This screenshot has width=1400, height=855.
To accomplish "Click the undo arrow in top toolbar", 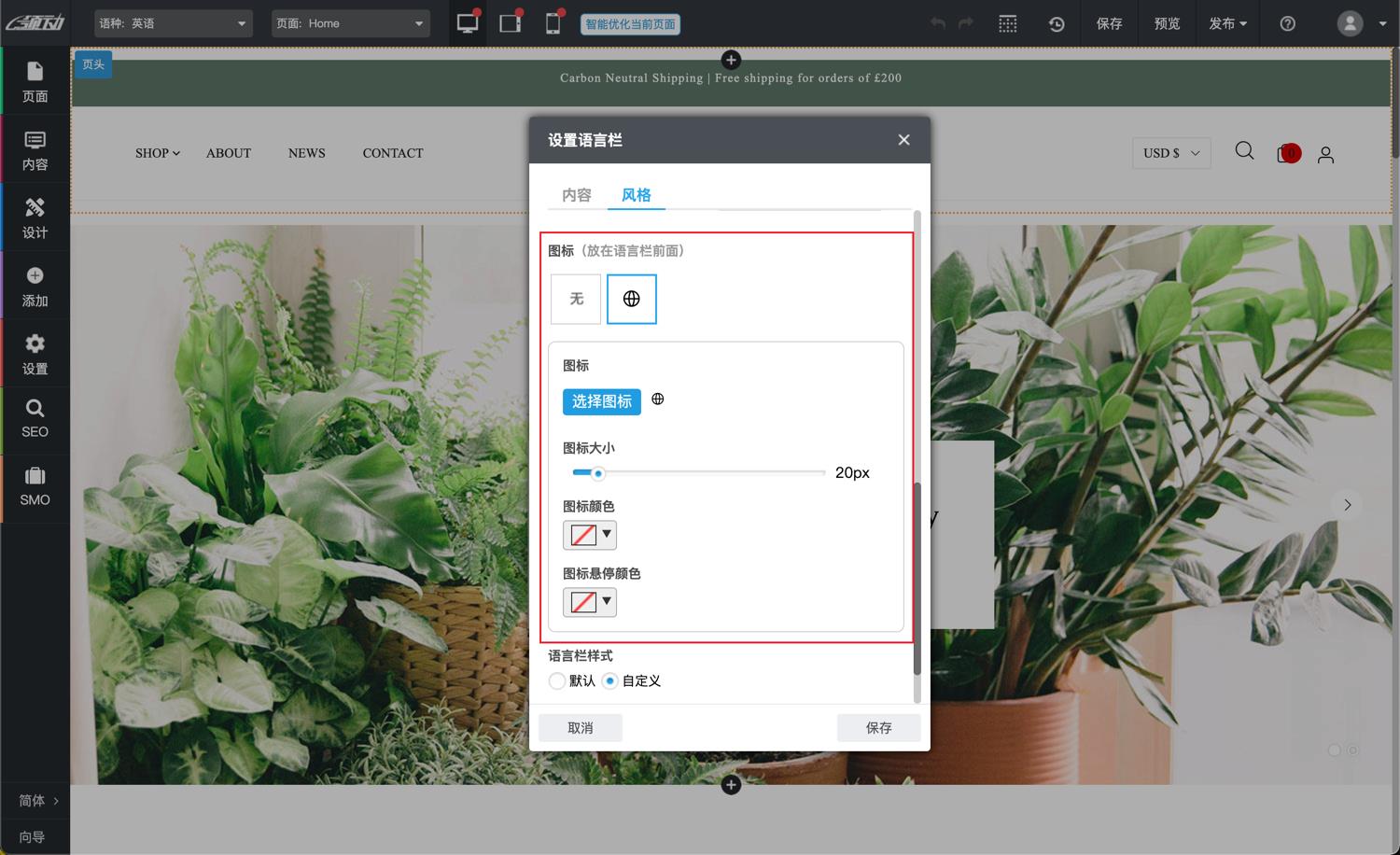I will tap(937, 23).
